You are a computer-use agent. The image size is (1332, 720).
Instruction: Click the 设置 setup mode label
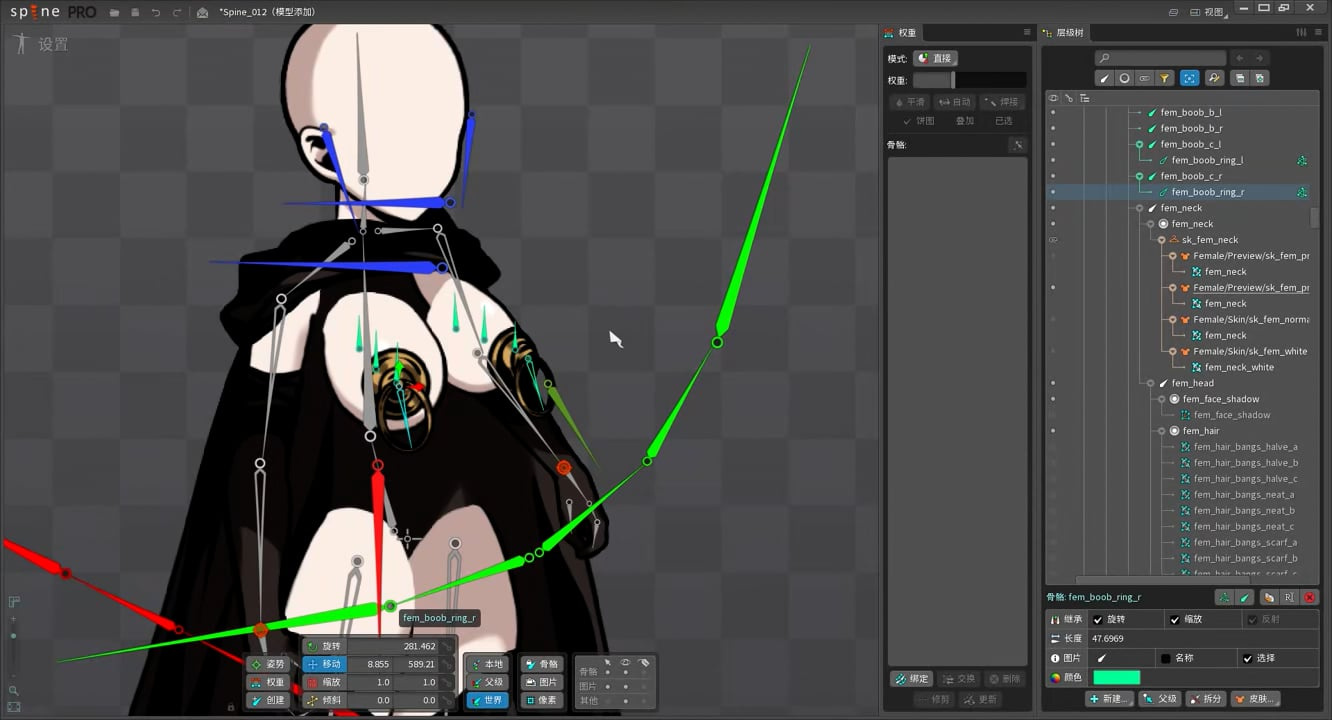tap(53, 45)
